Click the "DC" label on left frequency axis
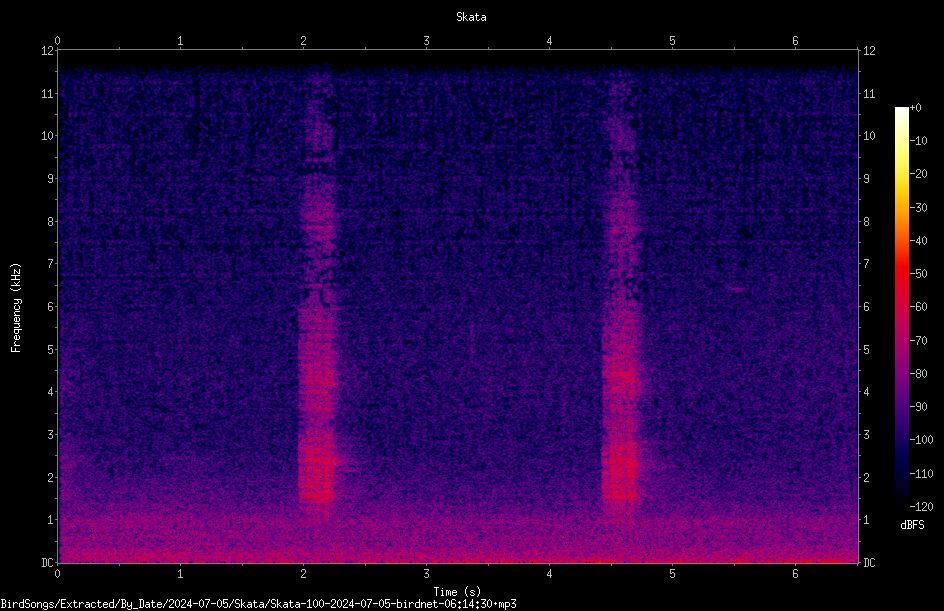 pyautogui.click(x=47, y=562)
